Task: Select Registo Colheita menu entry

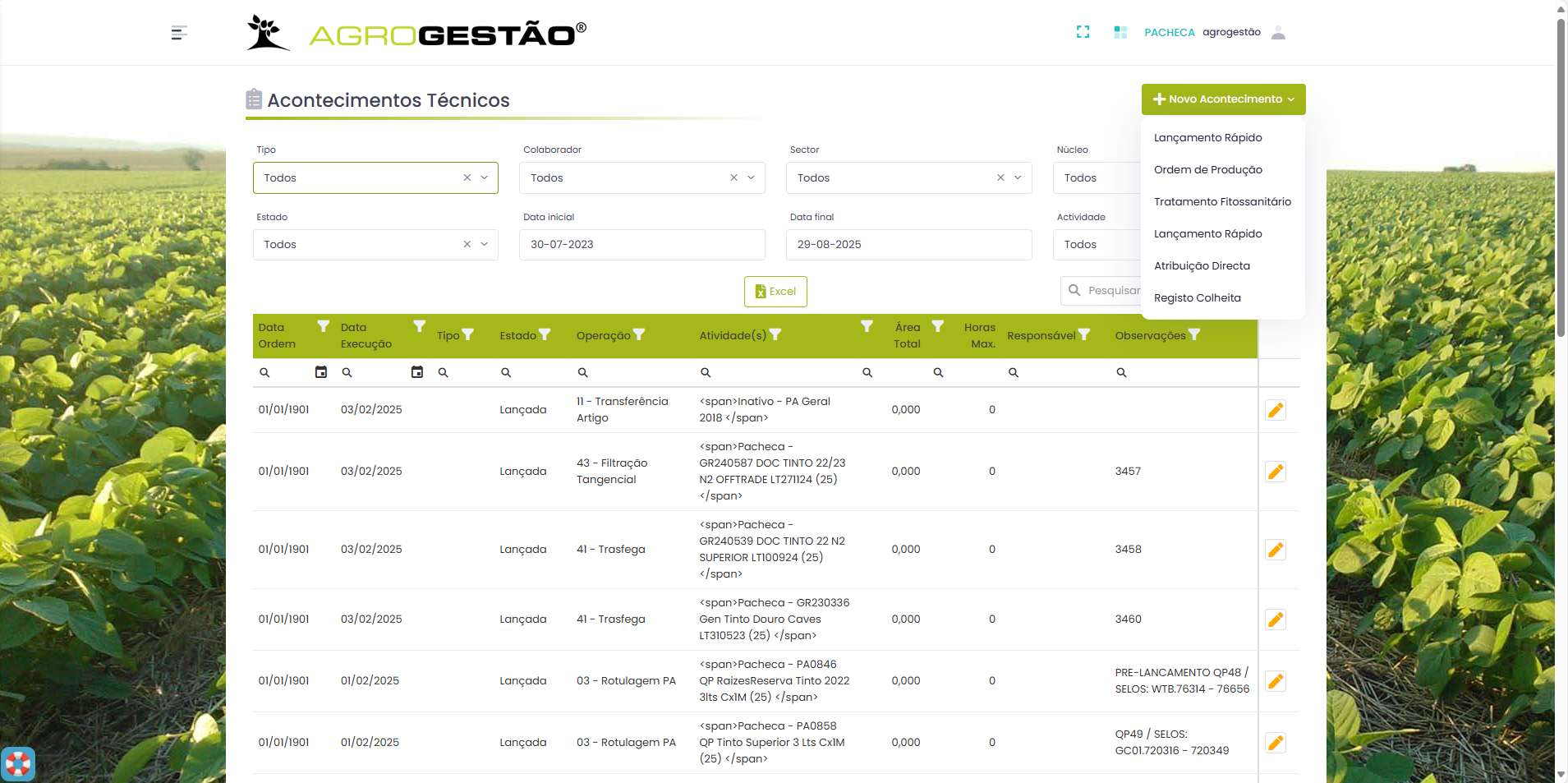Action: click(1197, 298)
